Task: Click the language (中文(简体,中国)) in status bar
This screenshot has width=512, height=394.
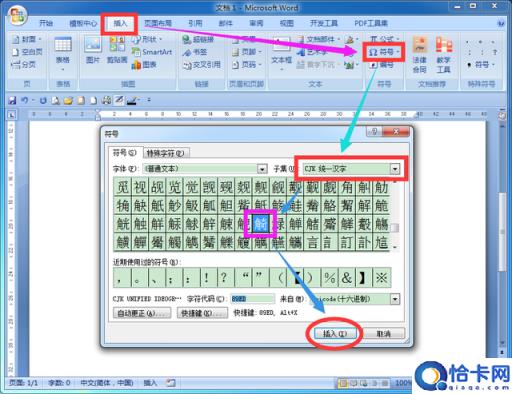Action: [x=107, y=383]
